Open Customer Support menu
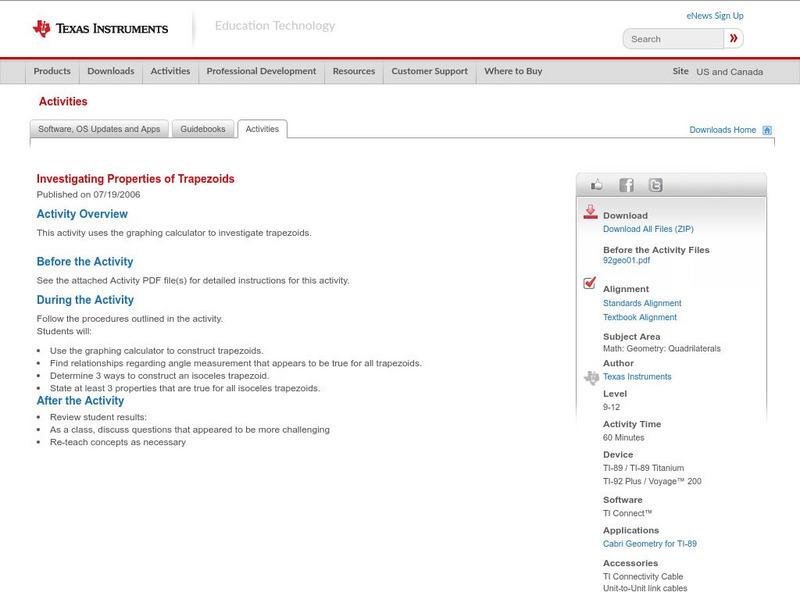 coord(430,71)
